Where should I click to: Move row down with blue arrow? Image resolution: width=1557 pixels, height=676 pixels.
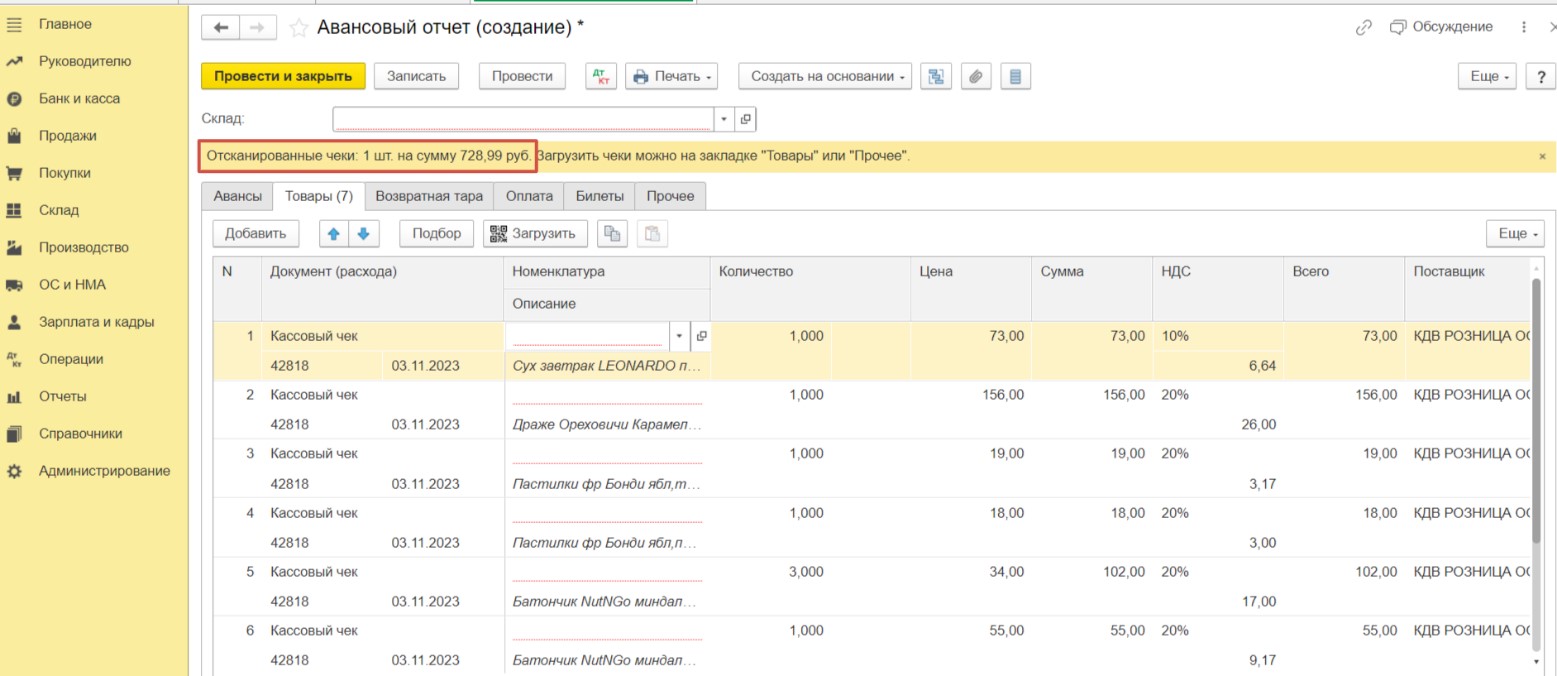363,234
